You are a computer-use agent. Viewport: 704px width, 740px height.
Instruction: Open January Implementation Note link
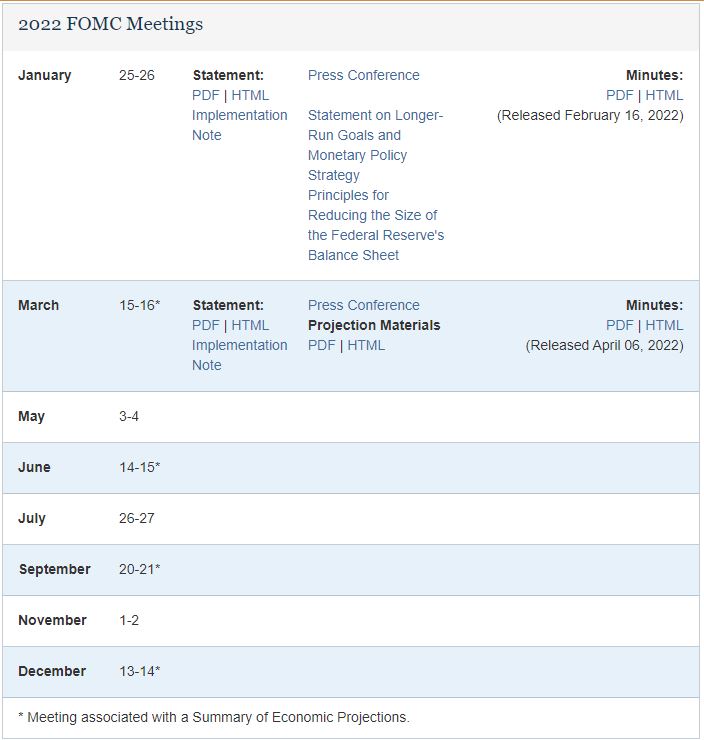point(240,125)
